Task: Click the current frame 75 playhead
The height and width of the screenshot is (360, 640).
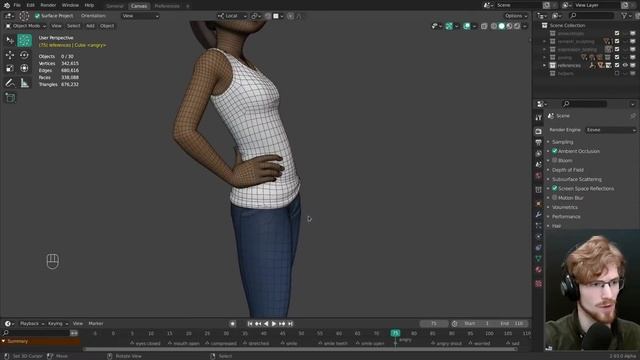Action: [x=395, y=333]
